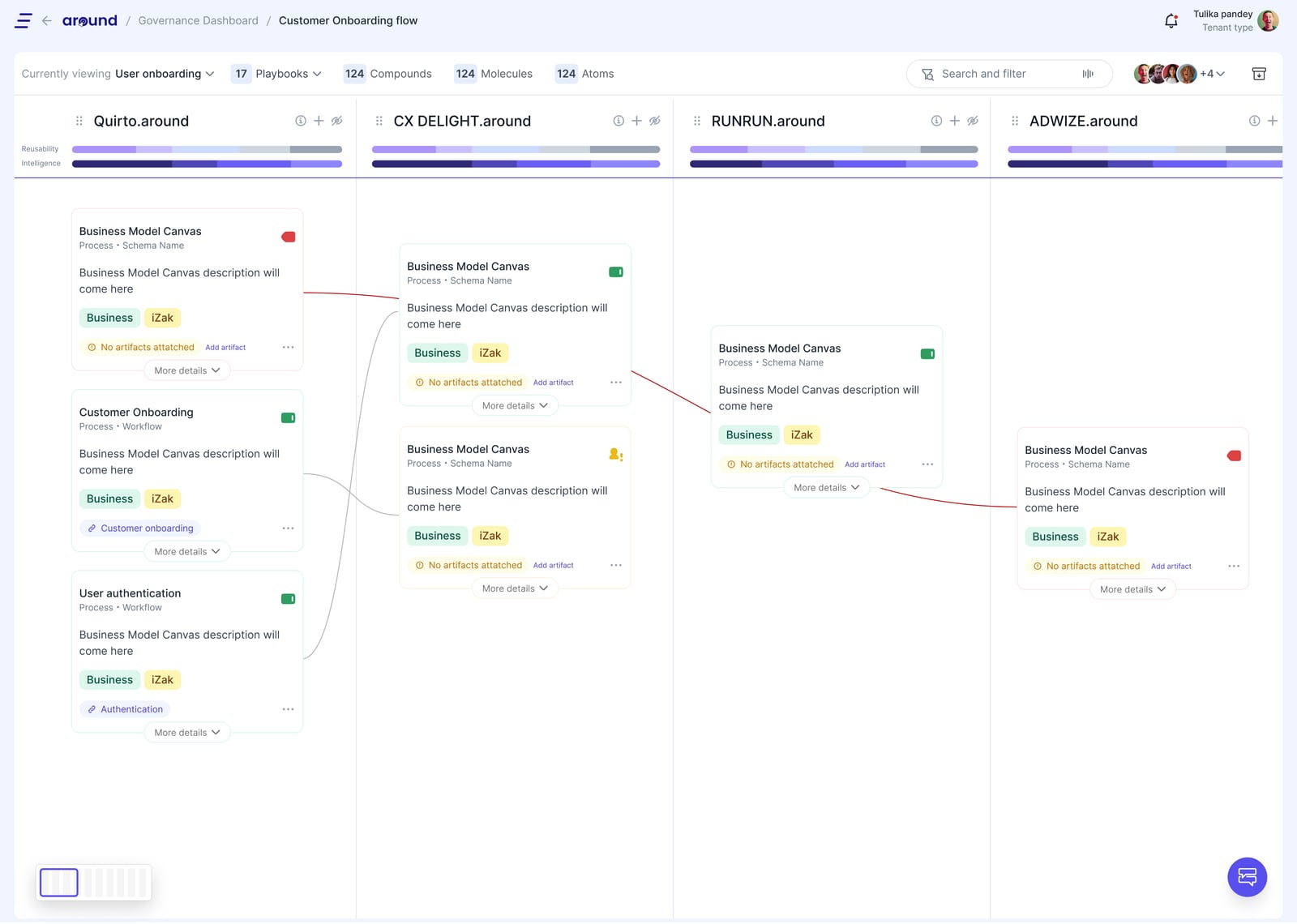
Task: Open Tulika pandey profile avatar
Action: pyautogui.click(x=1268, y=21)
